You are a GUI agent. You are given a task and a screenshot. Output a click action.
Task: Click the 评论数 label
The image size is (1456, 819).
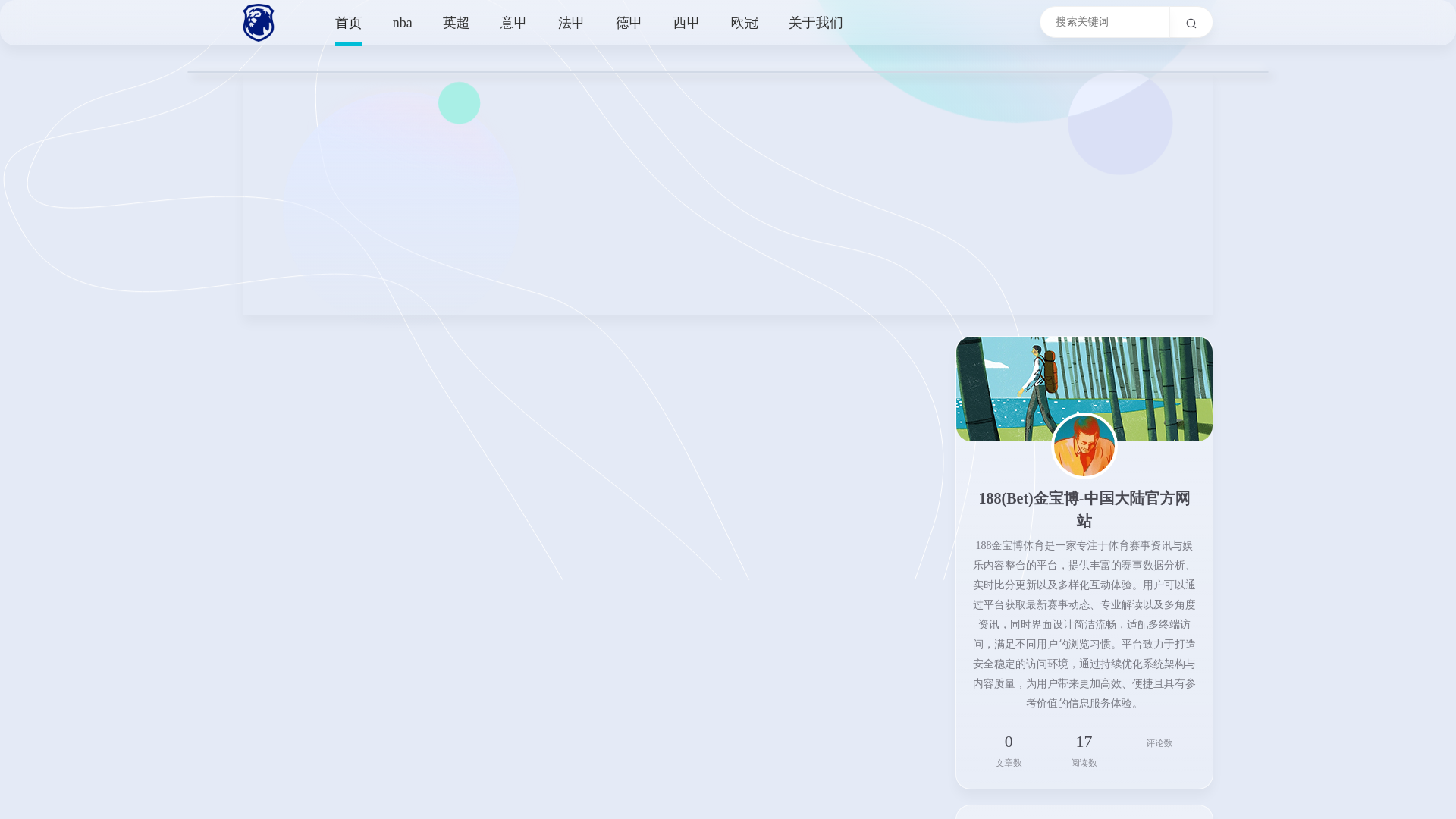(1159, 743)
